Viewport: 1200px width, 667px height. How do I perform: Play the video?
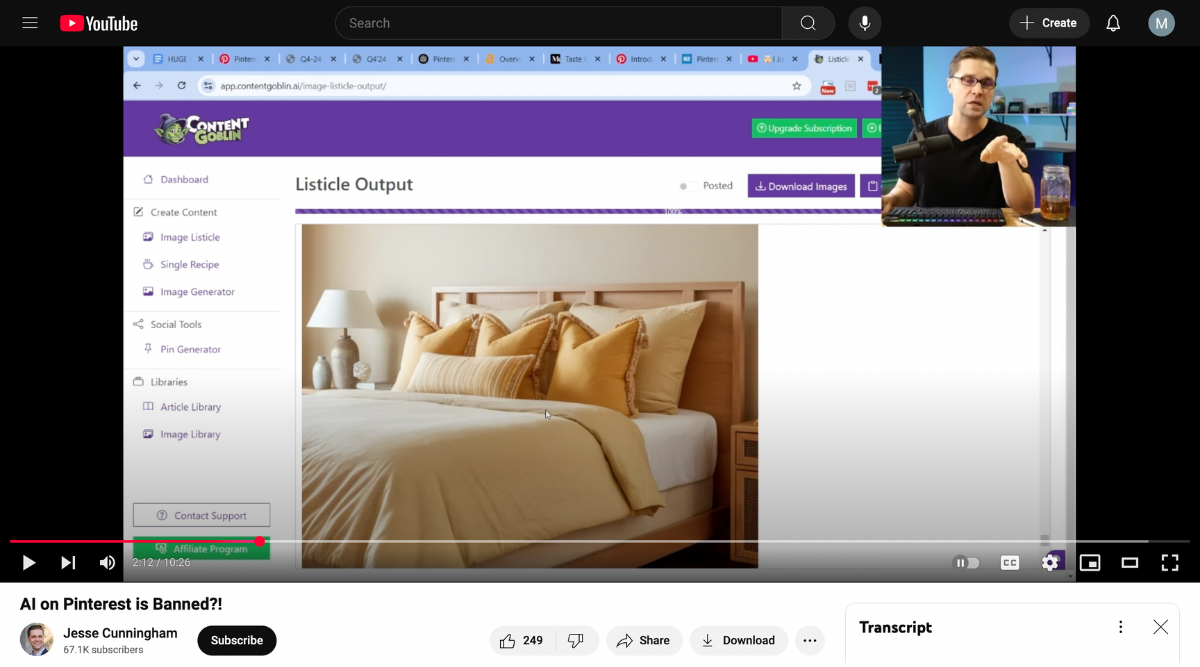pyautogui.click(x=29, y=563)
